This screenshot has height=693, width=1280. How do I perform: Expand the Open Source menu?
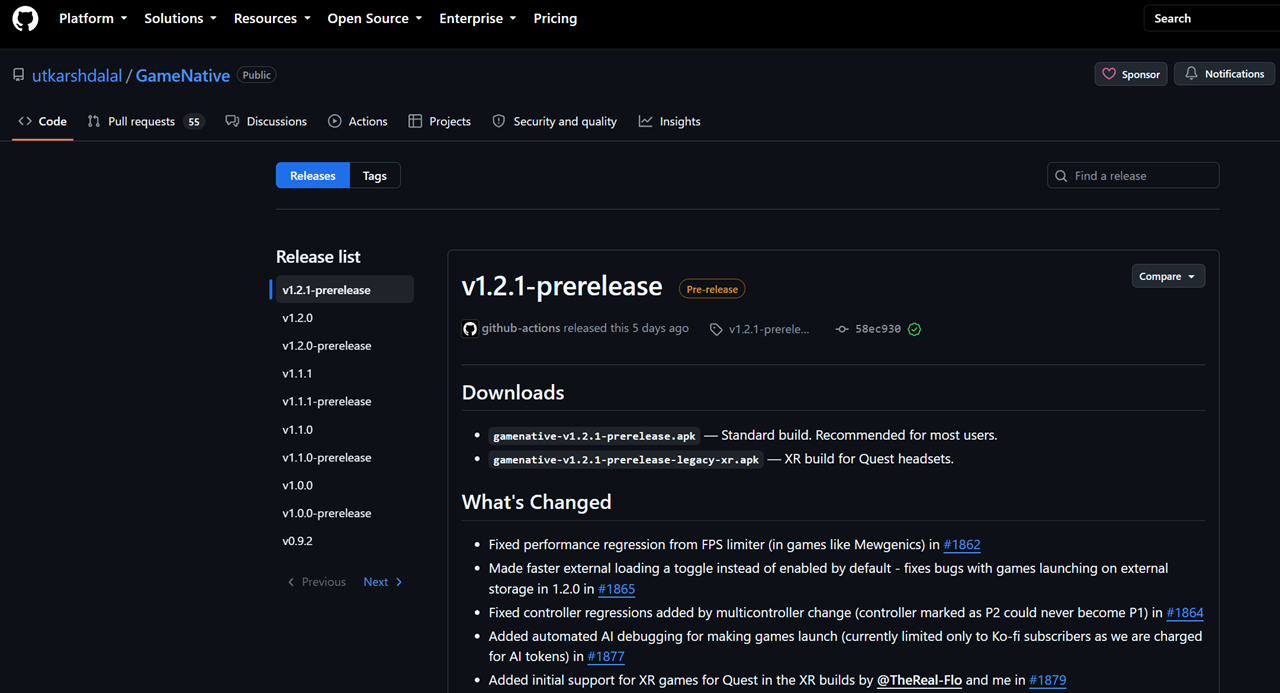(375, 18)
